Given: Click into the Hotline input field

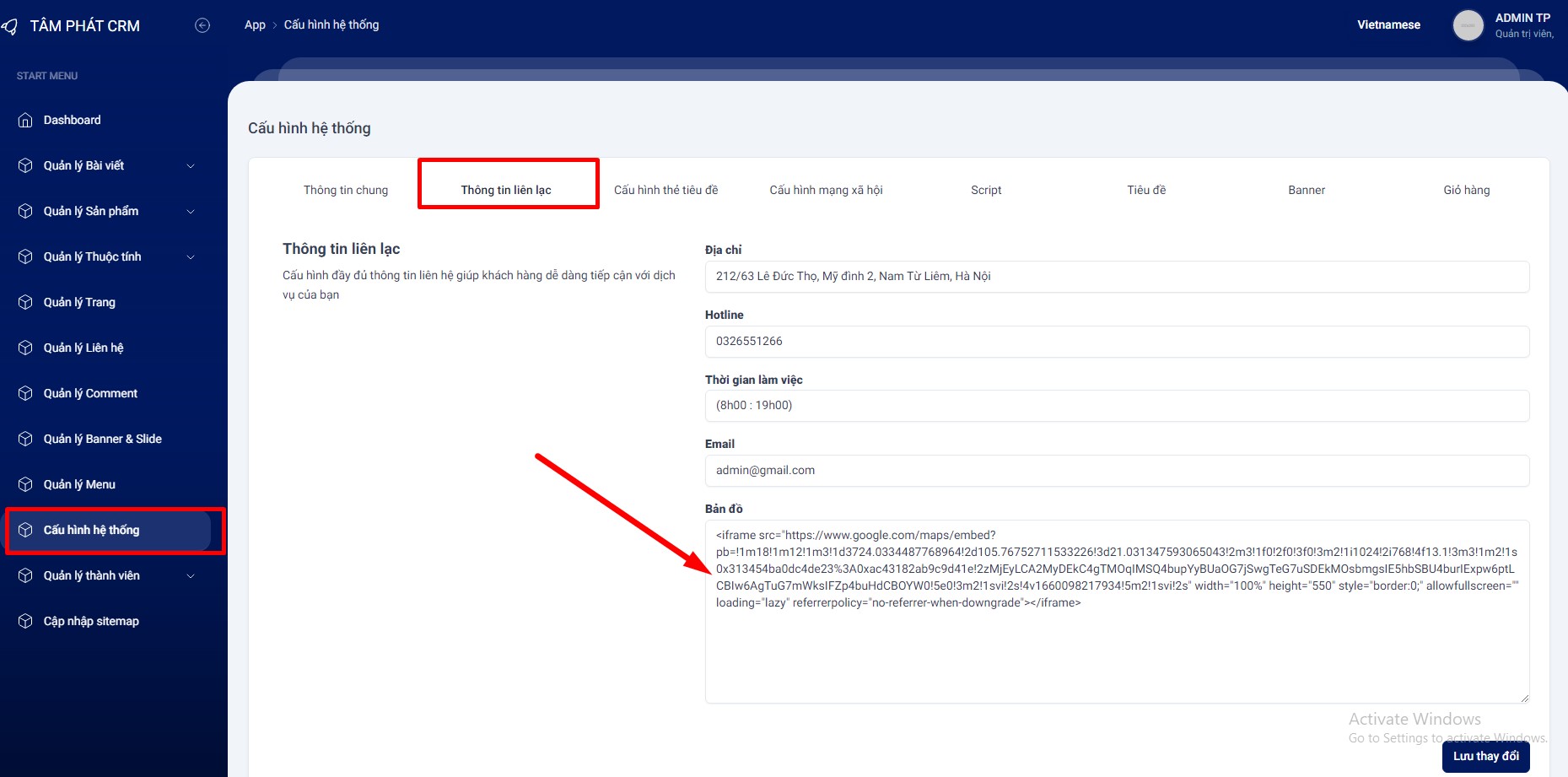Looking at the screenshot, I should (1116, 342).
